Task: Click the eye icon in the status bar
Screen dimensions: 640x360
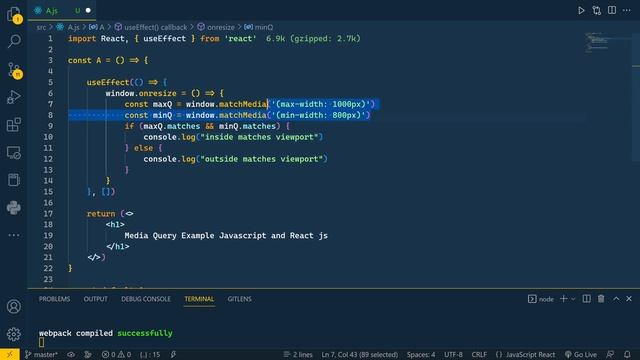Action: click(x=71, y=354)
